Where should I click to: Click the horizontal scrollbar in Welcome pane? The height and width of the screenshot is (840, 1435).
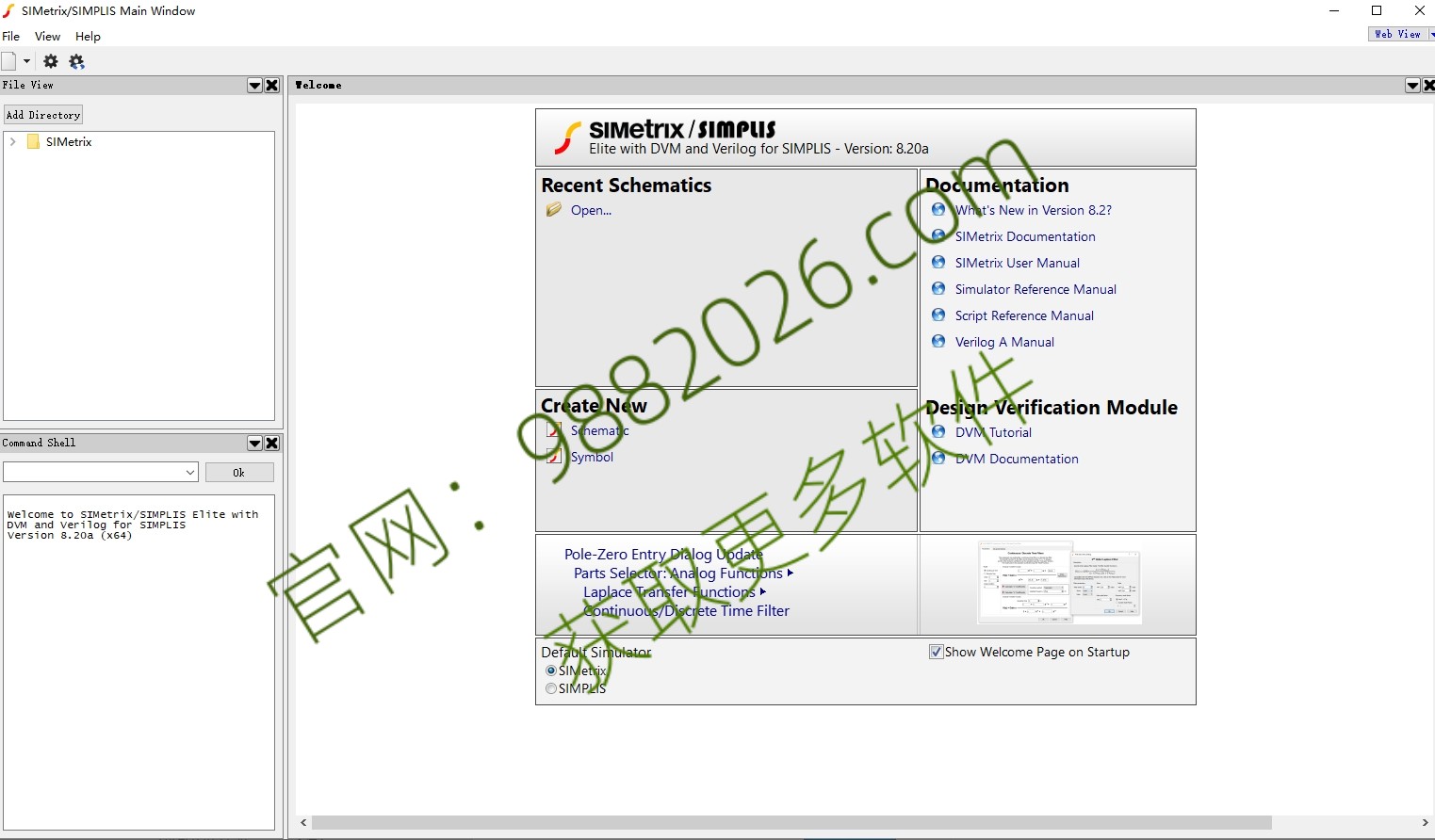791,823
